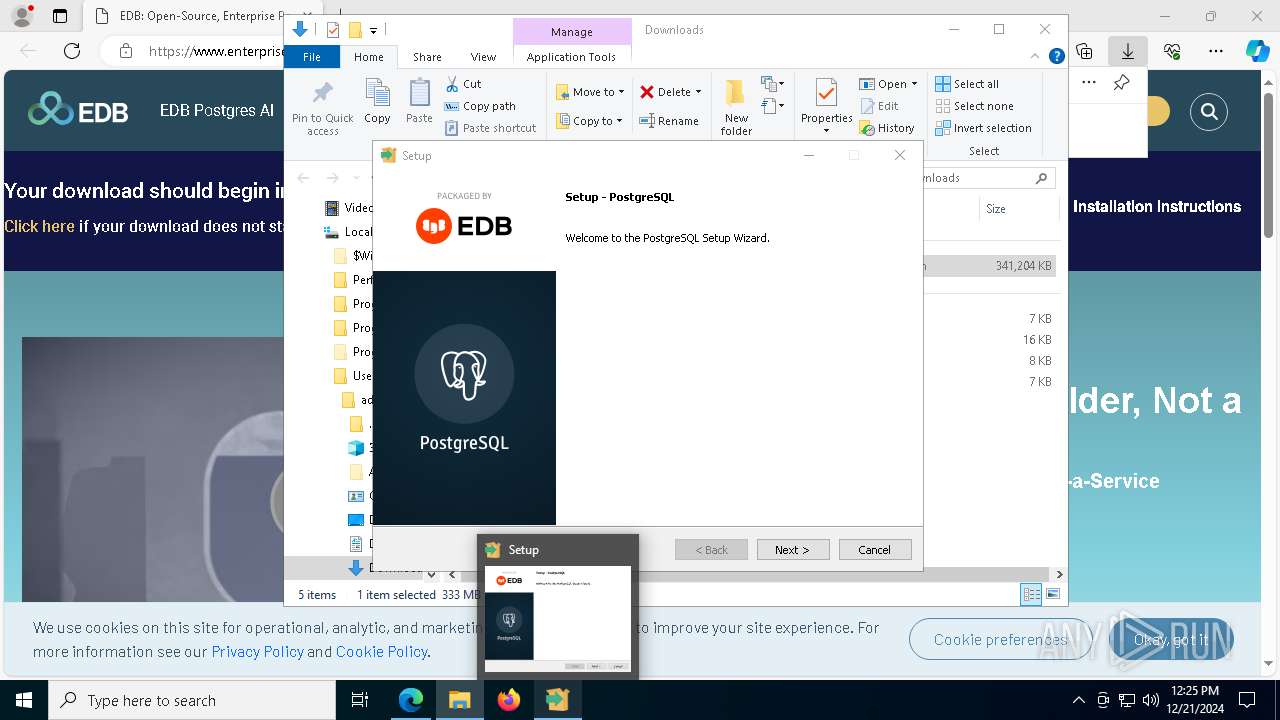Switch to the Share ribbon tab
The width and height of the screenshot is (1280, 720).
(x=427, y=57)
